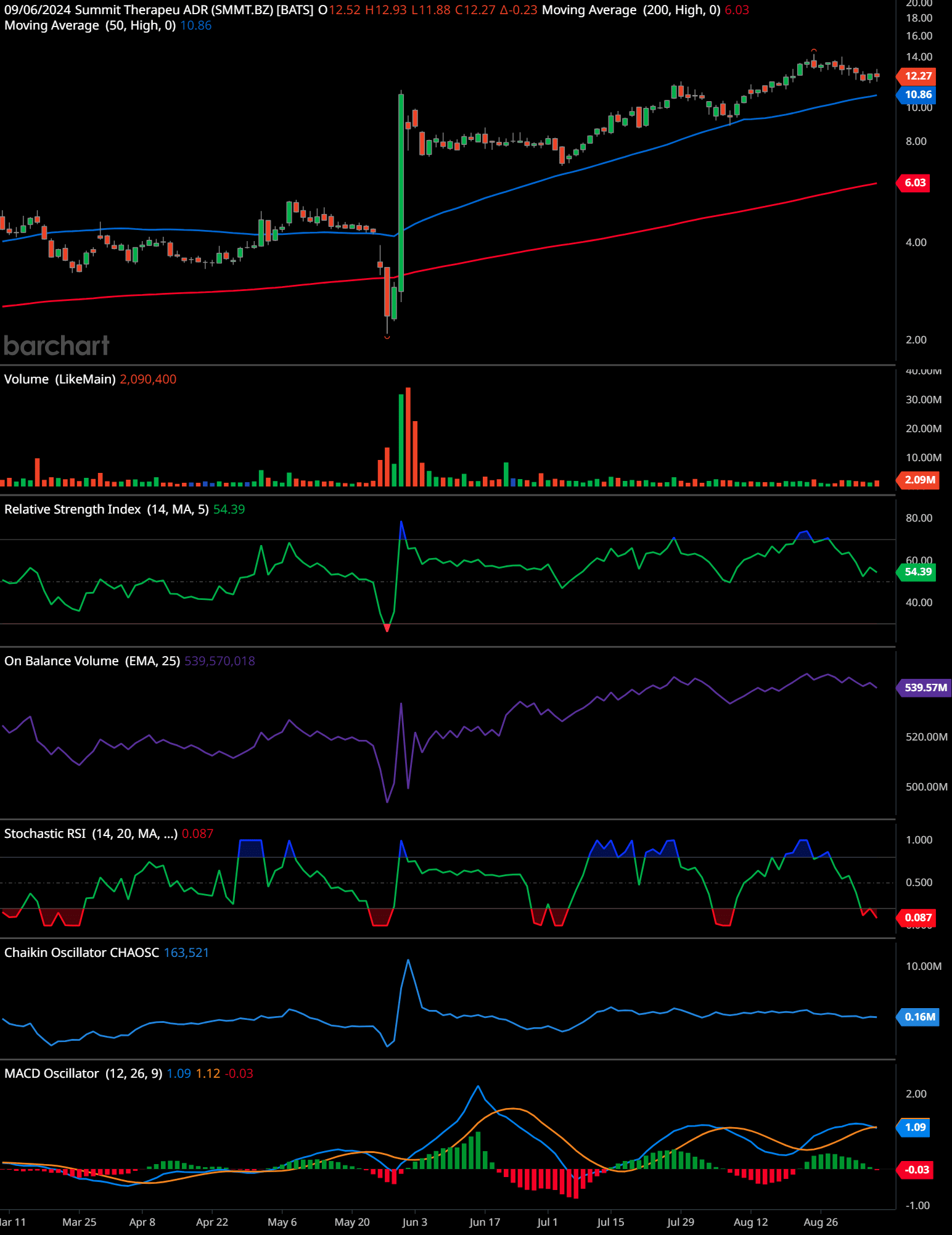952x1235 pixels.
Task: Click the 2.00 MACD axis label
Action: point(916,1094)
